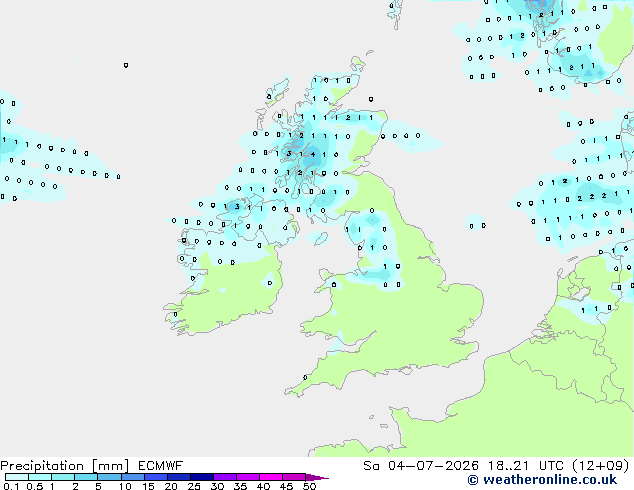Click the 25–30 mm navy legend swatch
This screenshot has width=634, height=490.
201,477
